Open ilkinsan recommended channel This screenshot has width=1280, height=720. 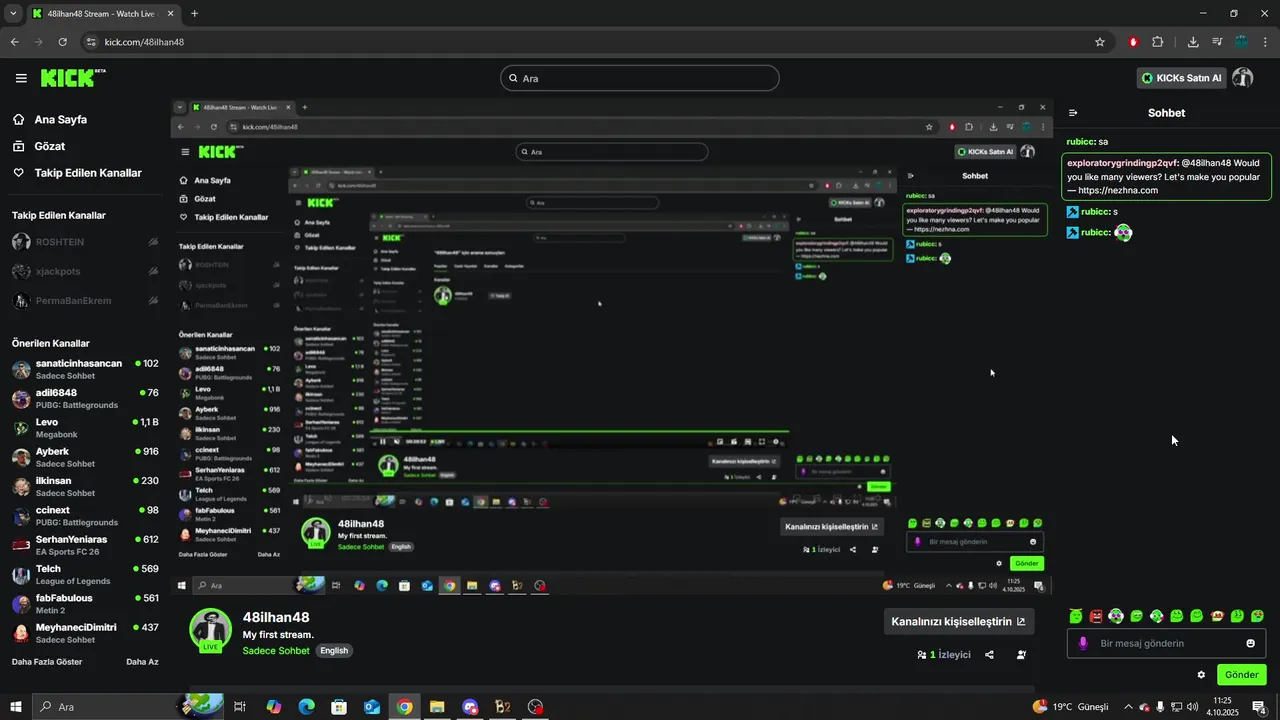coord(85,486)
